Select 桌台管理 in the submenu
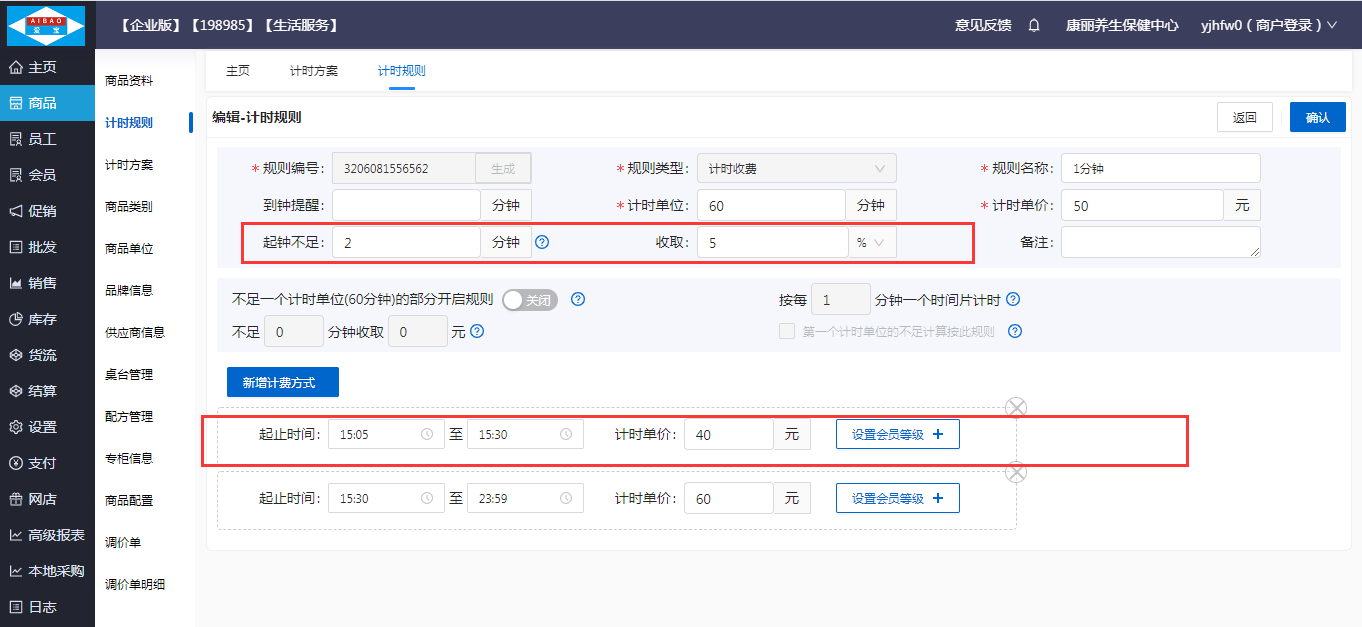Screen dimensions: 1362x627 tap(129, 374)
